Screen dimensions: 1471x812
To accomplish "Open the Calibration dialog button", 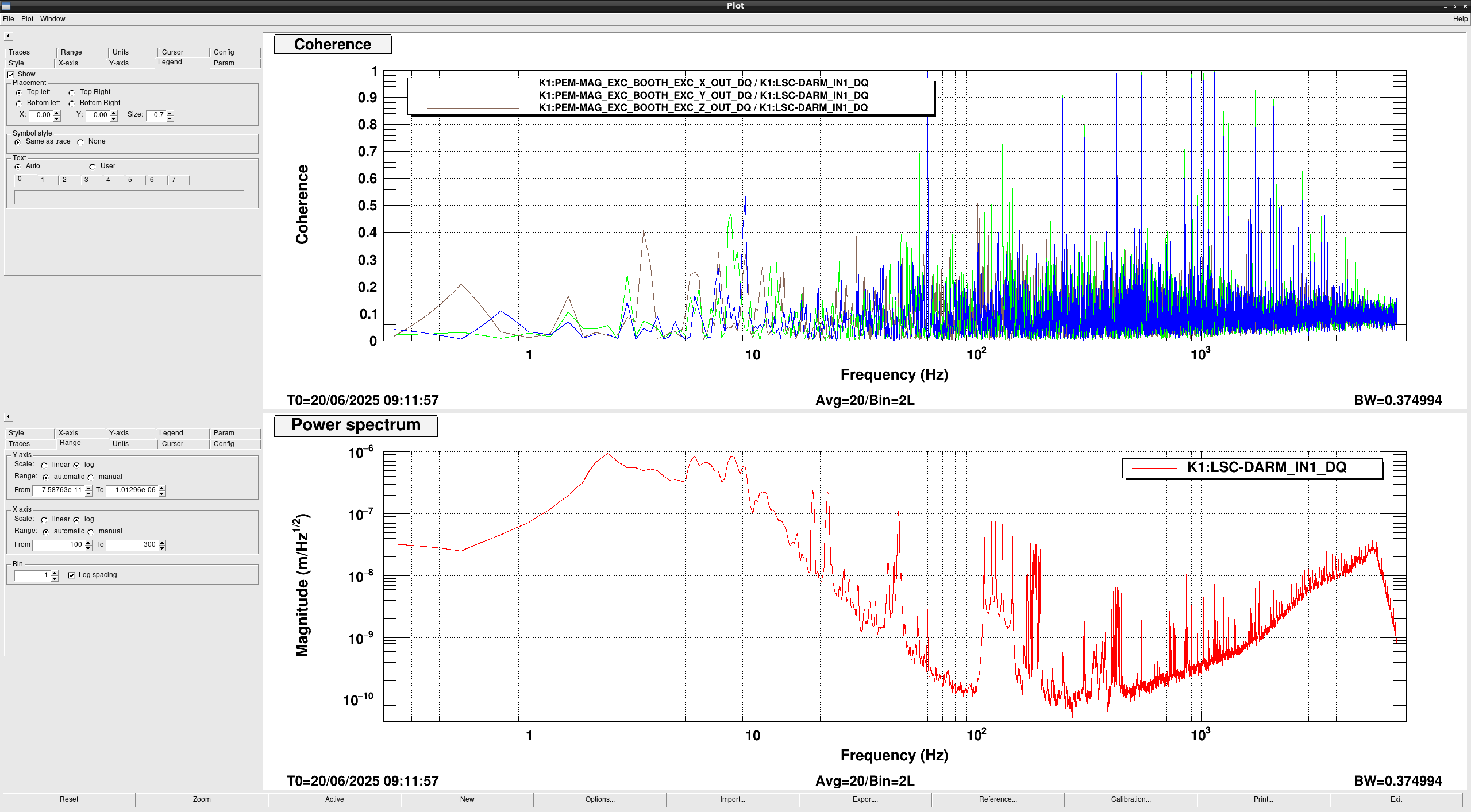I will pos(1131,799).
